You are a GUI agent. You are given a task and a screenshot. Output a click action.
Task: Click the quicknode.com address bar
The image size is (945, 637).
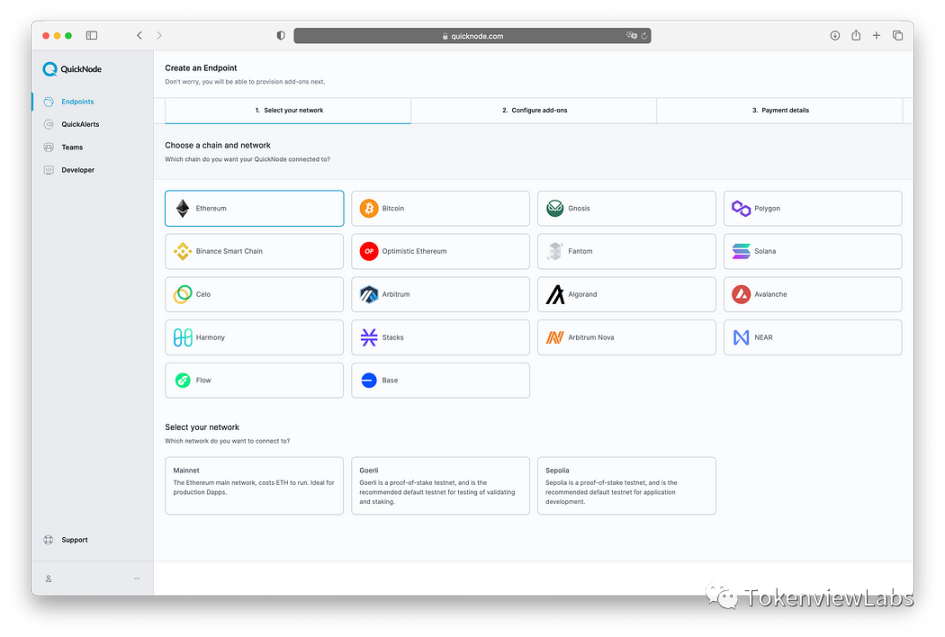coord(472,36)
